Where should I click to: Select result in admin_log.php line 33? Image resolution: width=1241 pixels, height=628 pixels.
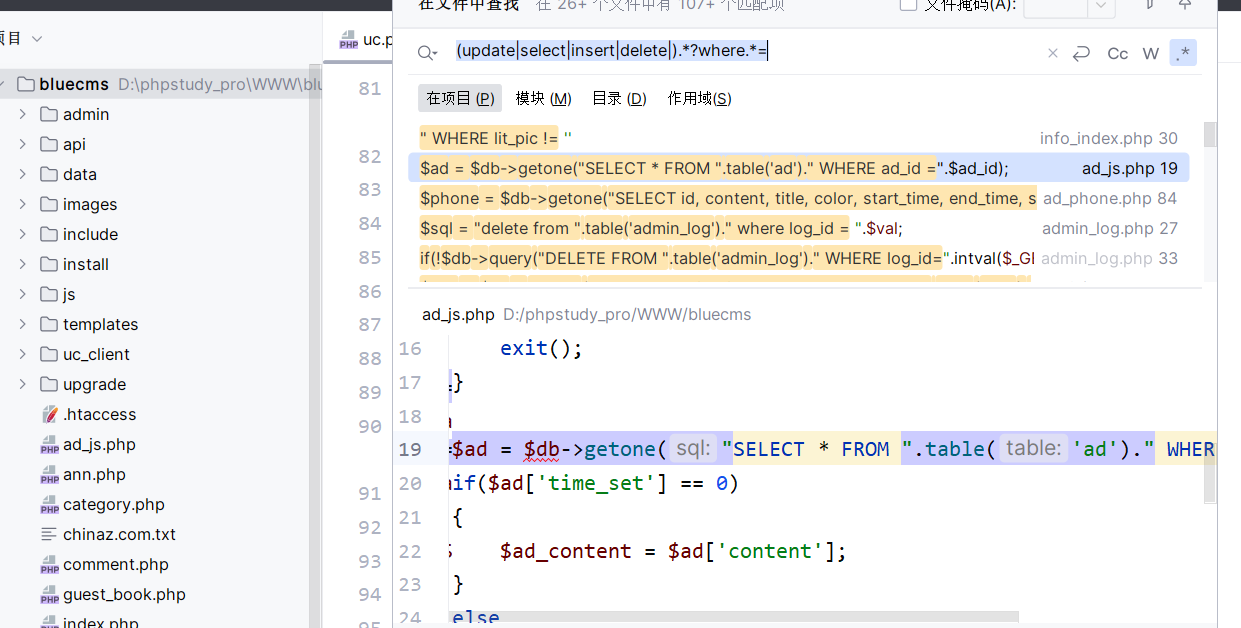799,258
